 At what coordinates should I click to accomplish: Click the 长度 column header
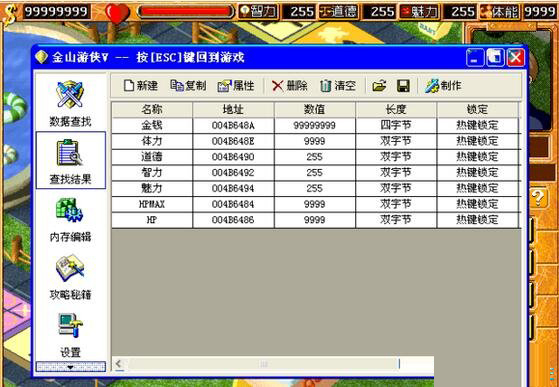click(x=396, y=110)
